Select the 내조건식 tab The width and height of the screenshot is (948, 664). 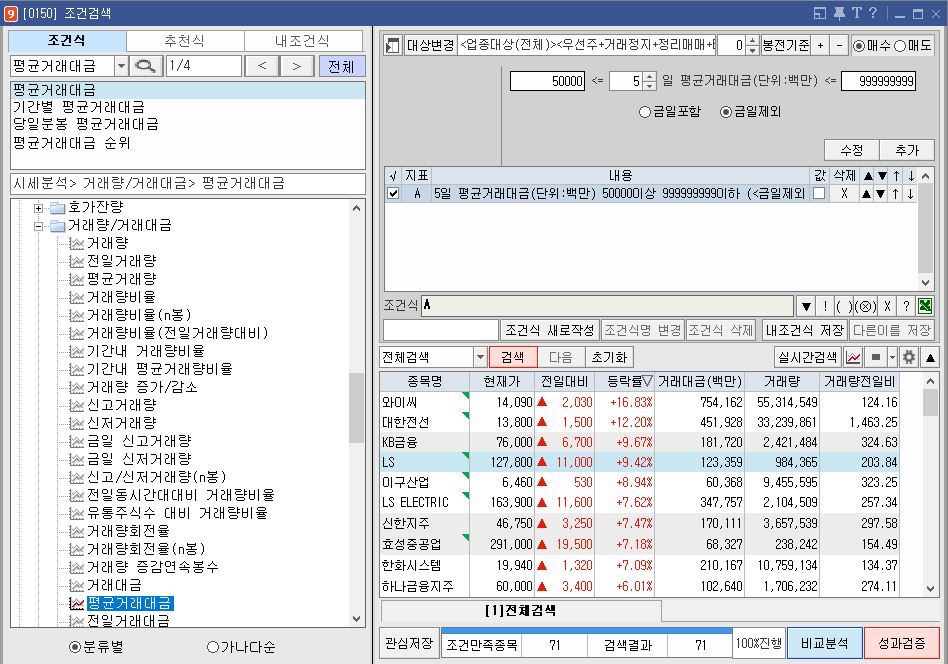point(303,41)
